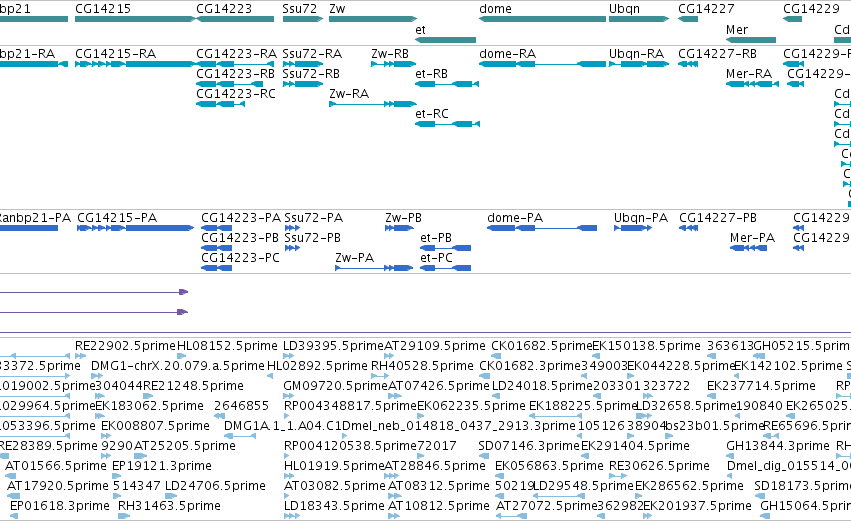The width and height of the screenshot is (851, 521).
Task: Select the Zw-RB transcript
Action: (394, 64)
